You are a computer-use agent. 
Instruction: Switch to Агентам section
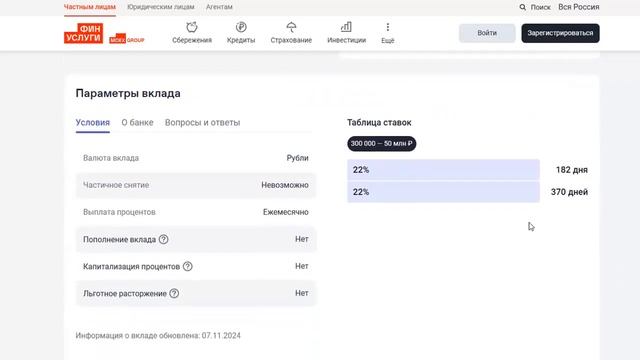219,7
